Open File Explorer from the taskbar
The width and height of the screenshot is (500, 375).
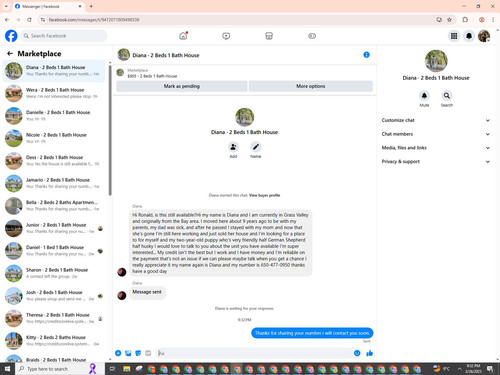[x=127, y=369]
